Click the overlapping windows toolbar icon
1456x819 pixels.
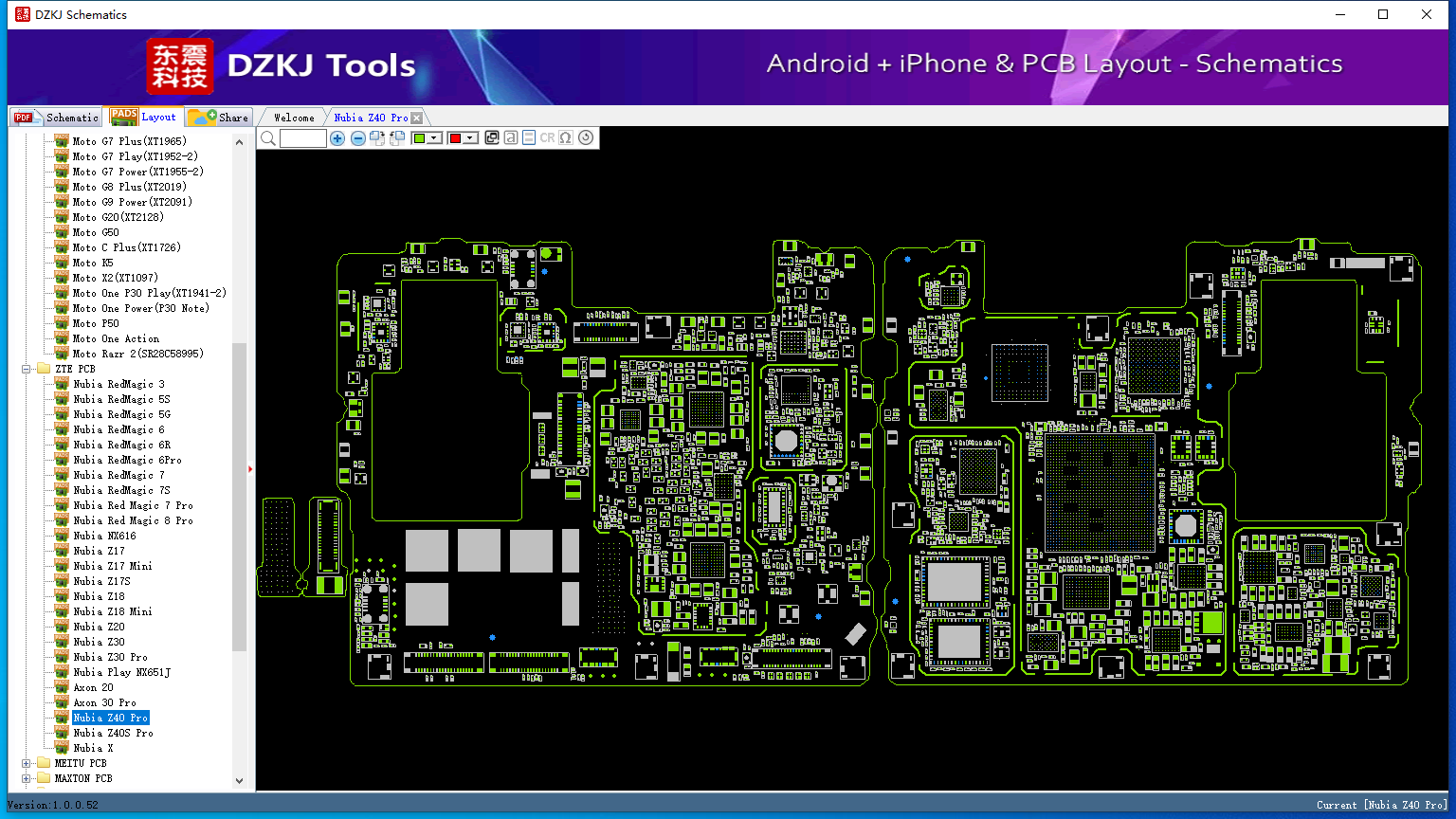pos(492,138)
